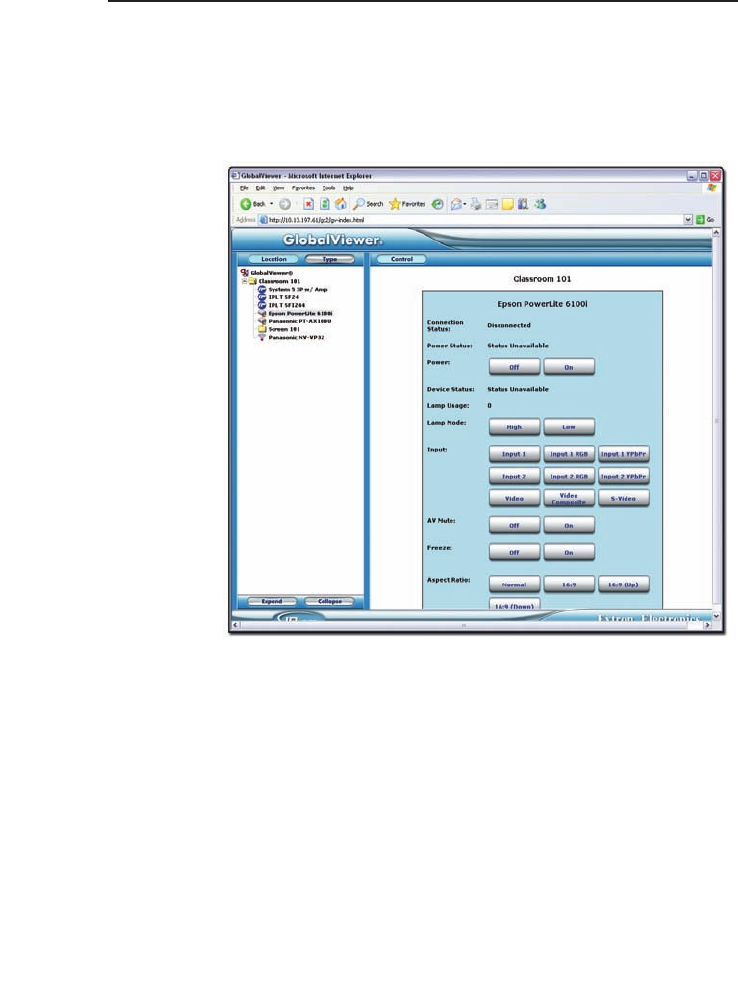Viewport: 738px width, 997px height.
Task: Turn Freeze On
Action: pos(569,553)
